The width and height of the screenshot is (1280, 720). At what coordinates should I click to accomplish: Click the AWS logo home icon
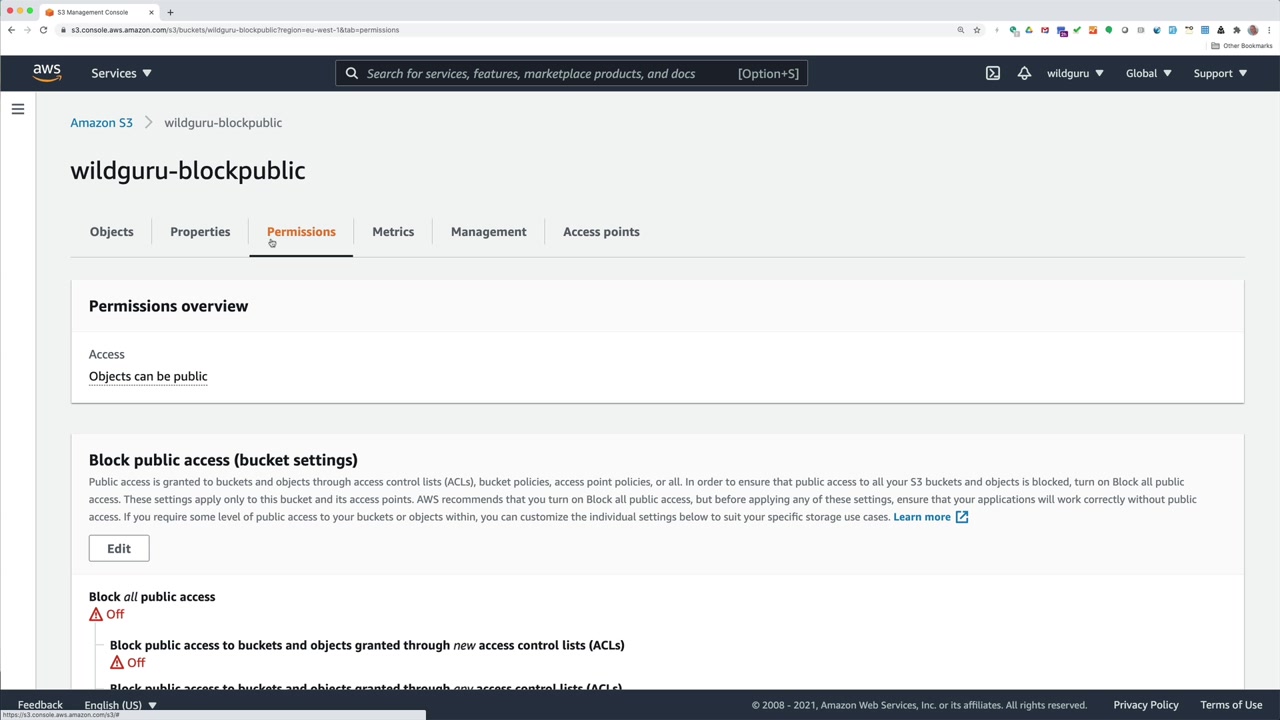[47, 73]
